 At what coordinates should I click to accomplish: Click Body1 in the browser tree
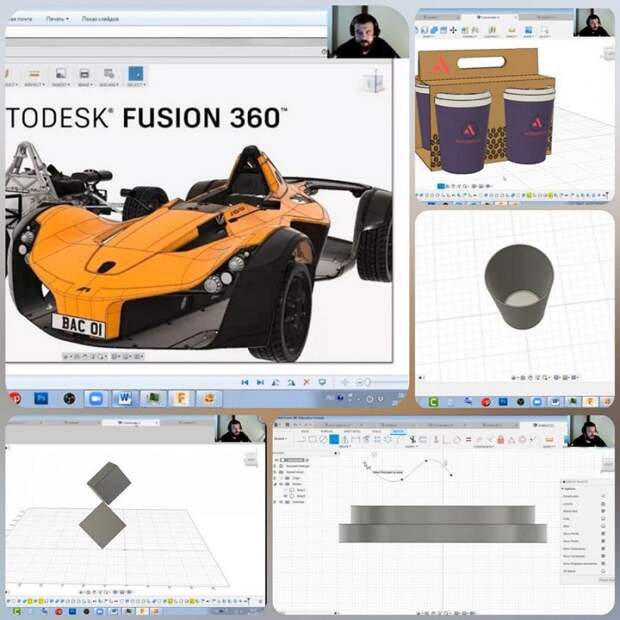301,490
